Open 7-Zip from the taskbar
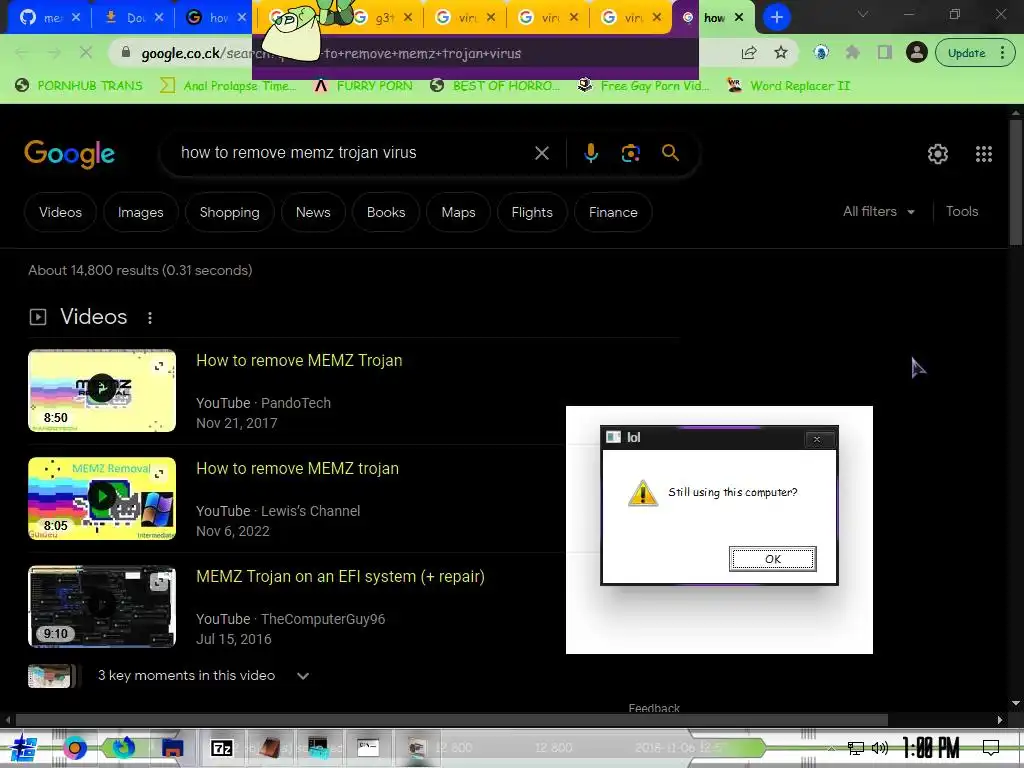The width and height of the screenshot is (1024, 768). click(x=222, y=748)
